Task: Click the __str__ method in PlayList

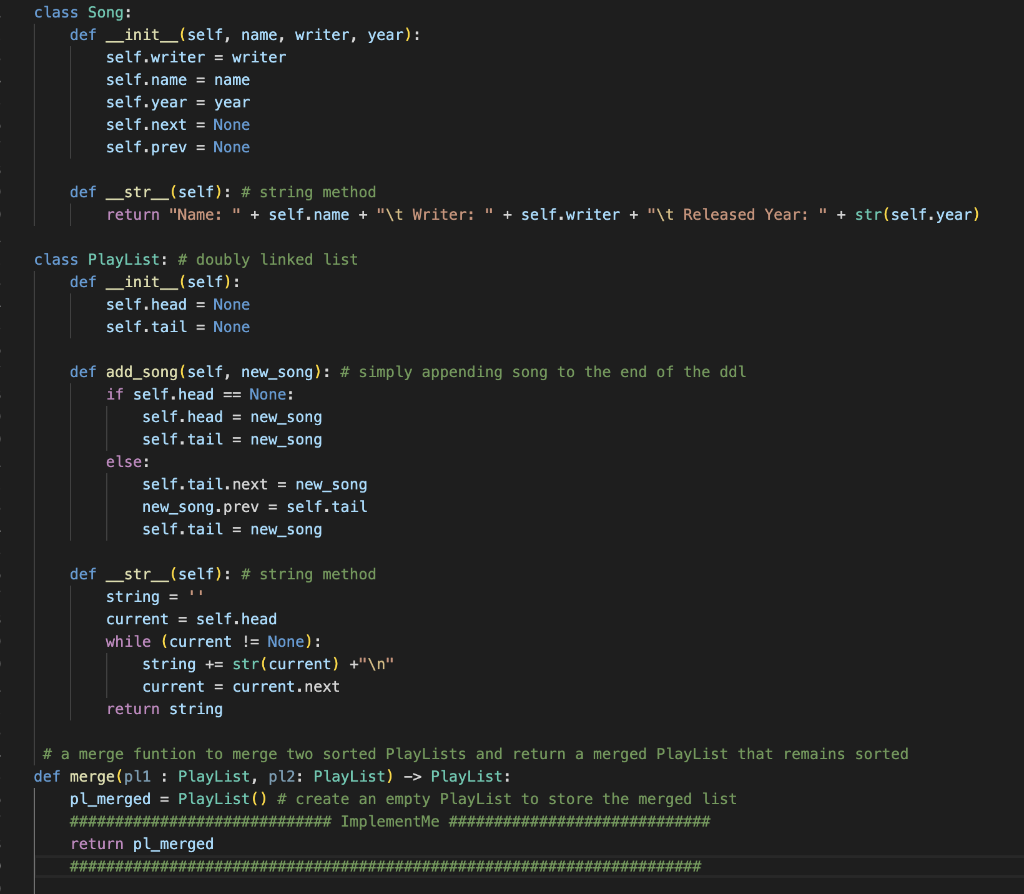Action: [135, 573]
